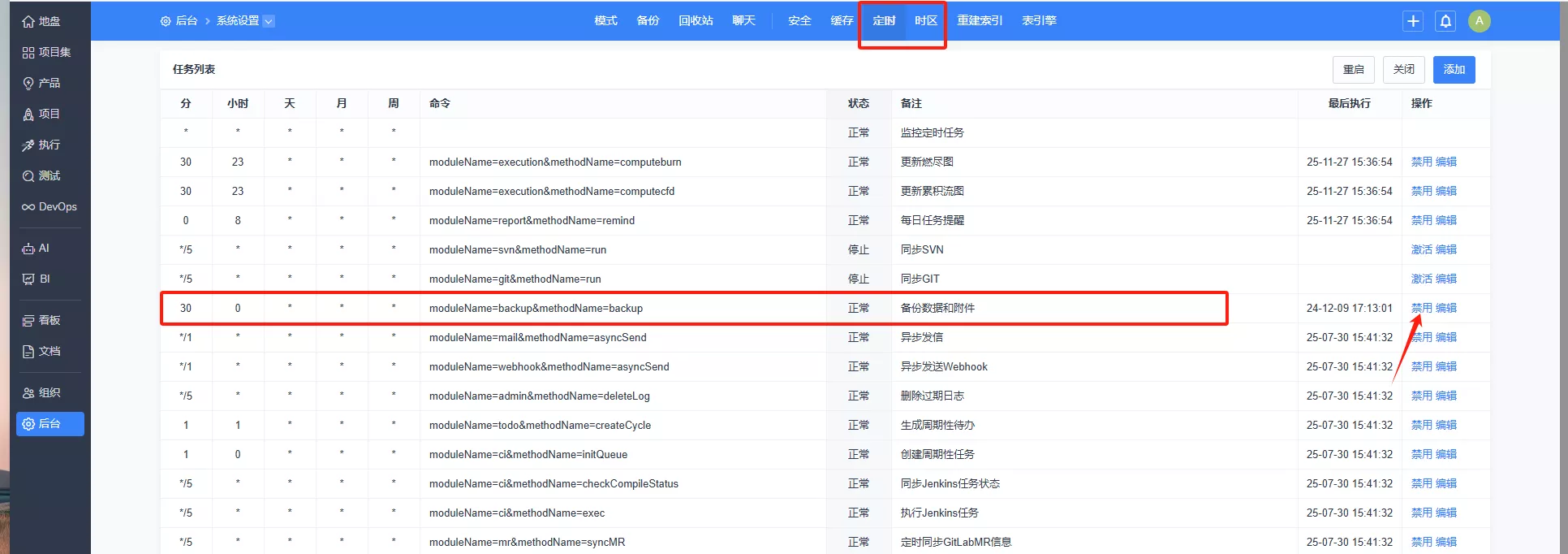Image resolution: width=1568 pixels, height=554 pixels.
Task: Click the 关闭 button above the task list
Action: (x=1403, y=70)
